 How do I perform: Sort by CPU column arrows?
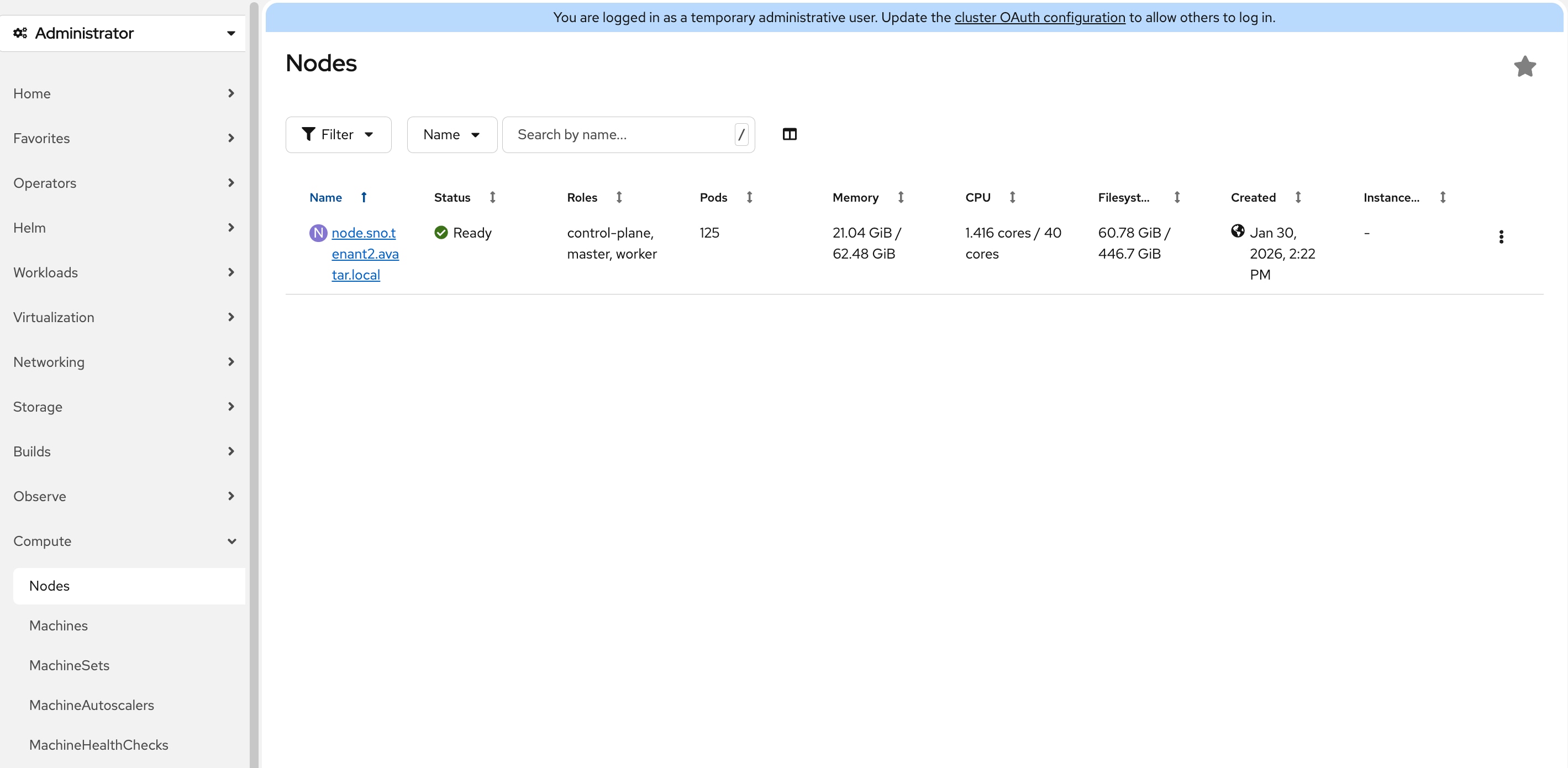[1012, 197]
